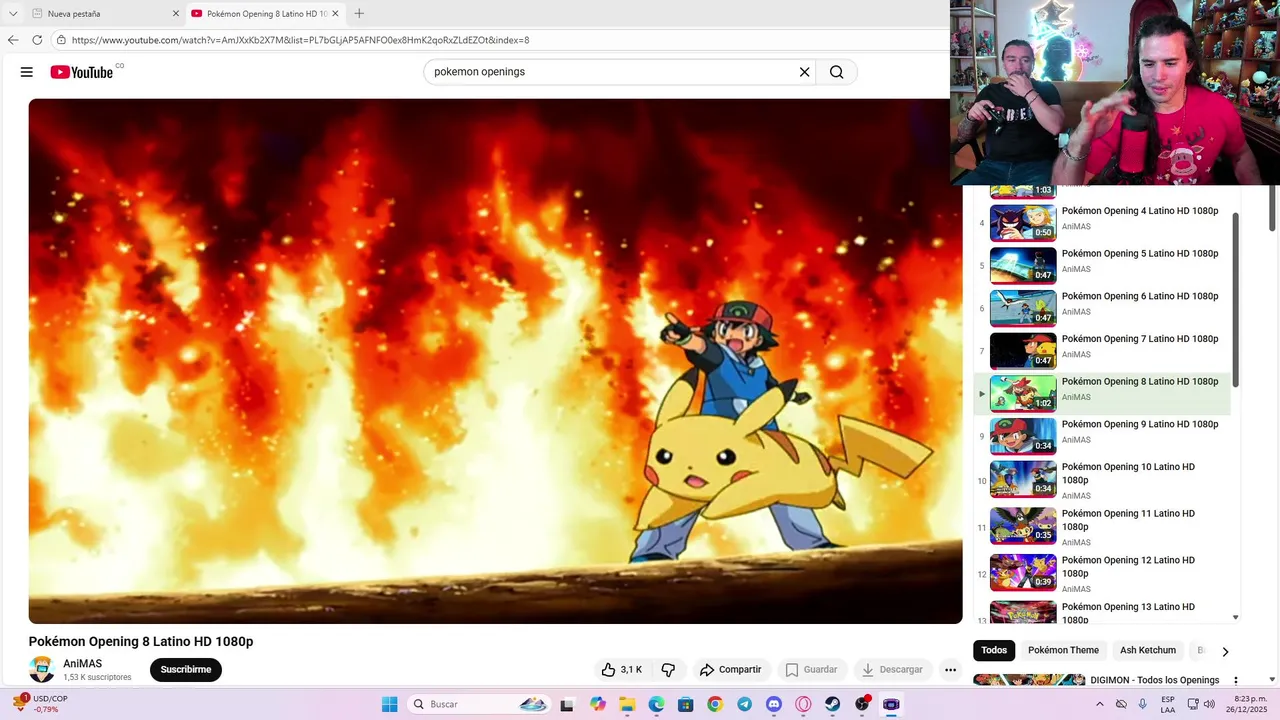
Task: Select current Pokémon Opening 8 playlist entry
Action: click(x=1102, y=394)
